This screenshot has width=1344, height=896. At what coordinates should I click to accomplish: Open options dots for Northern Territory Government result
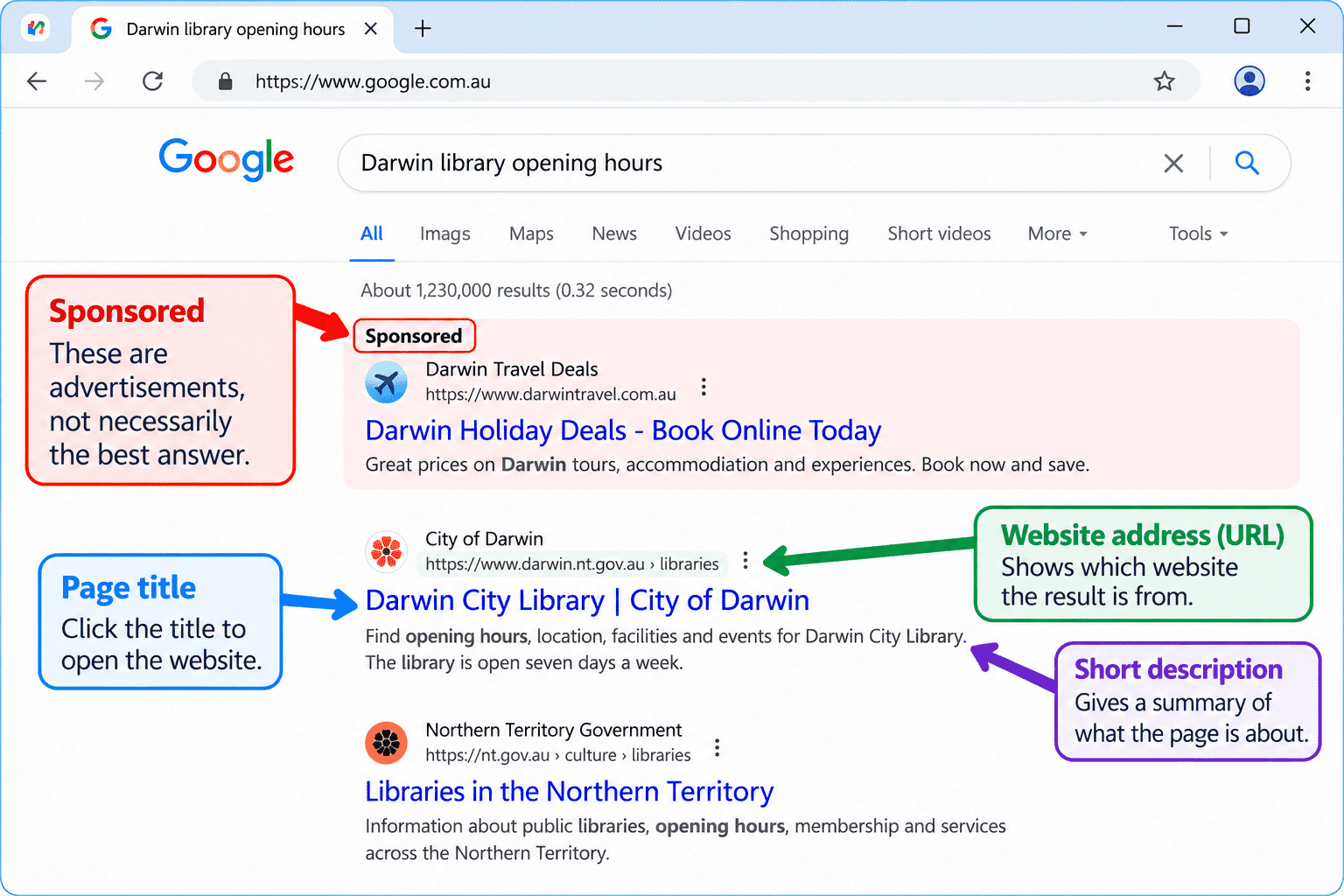[717, 747]
